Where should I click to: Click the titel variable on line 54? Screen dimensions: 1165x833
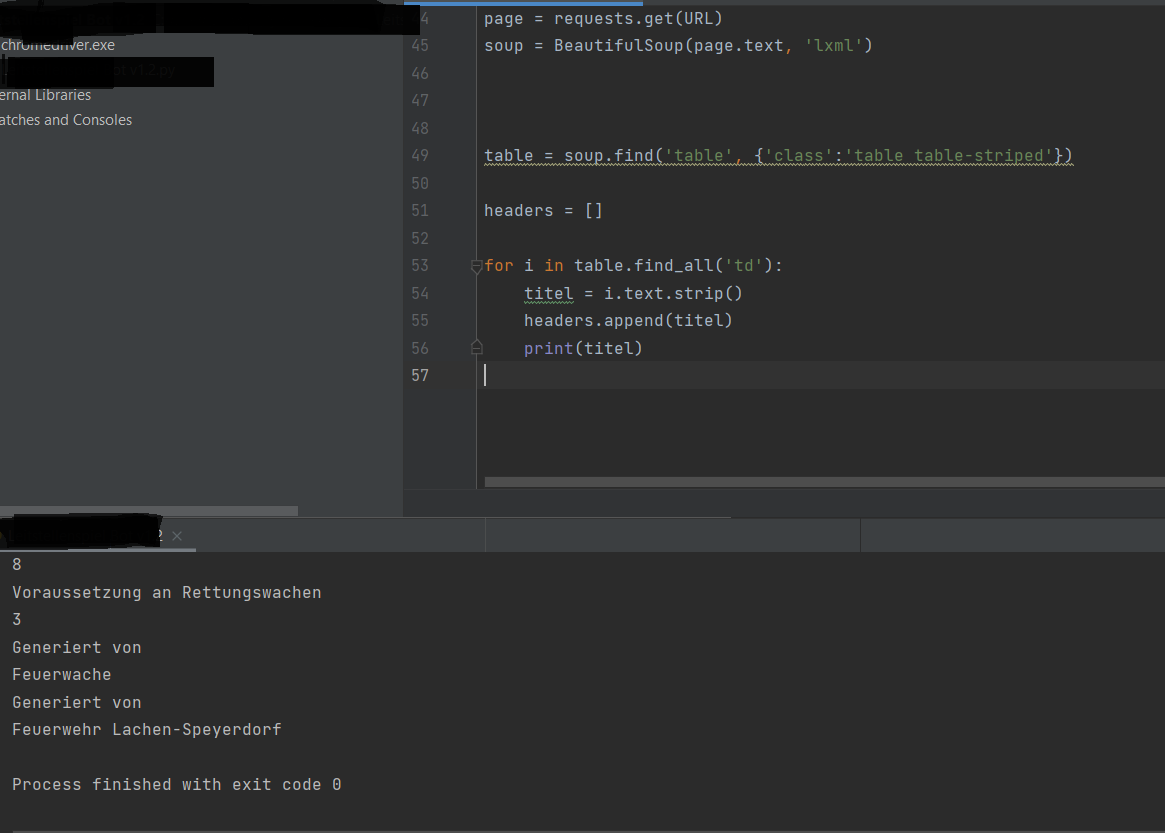pyautogui.click(x=548, y=293)
